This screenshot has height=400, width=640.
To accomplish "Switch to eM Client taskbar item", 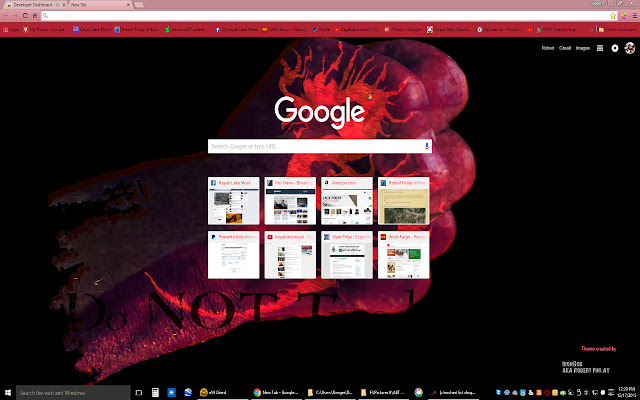I will coord(222,393).
